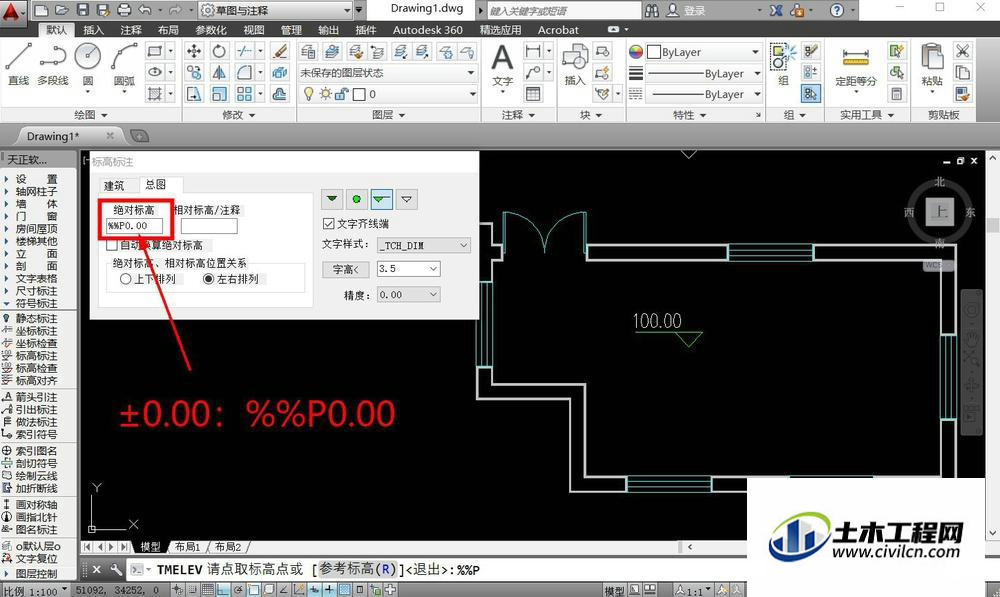The height and width of the screenshot is (597, 1000).
Task: Click the 相对标高/注释 input field
Action: click(x=209, y=226)
